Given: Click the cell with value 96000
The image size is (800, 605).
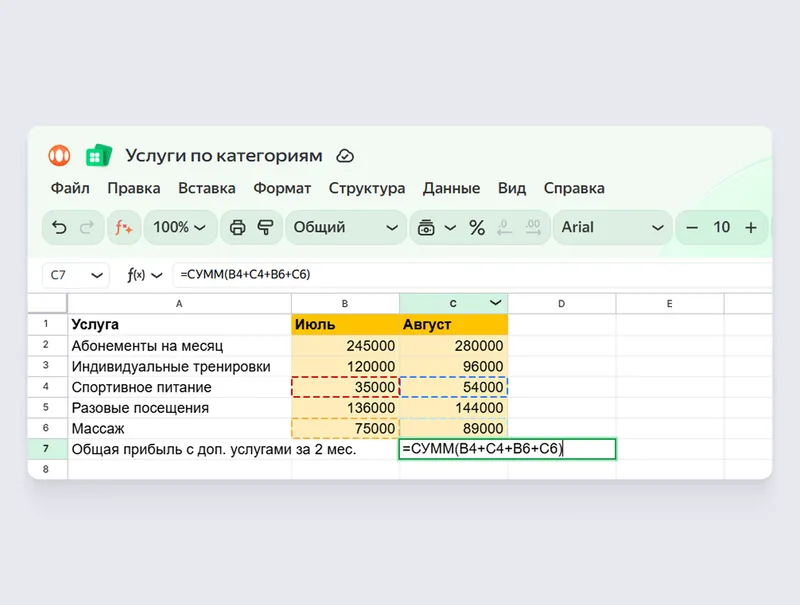Looking at the screenshot, I should [x=453, y=366].
